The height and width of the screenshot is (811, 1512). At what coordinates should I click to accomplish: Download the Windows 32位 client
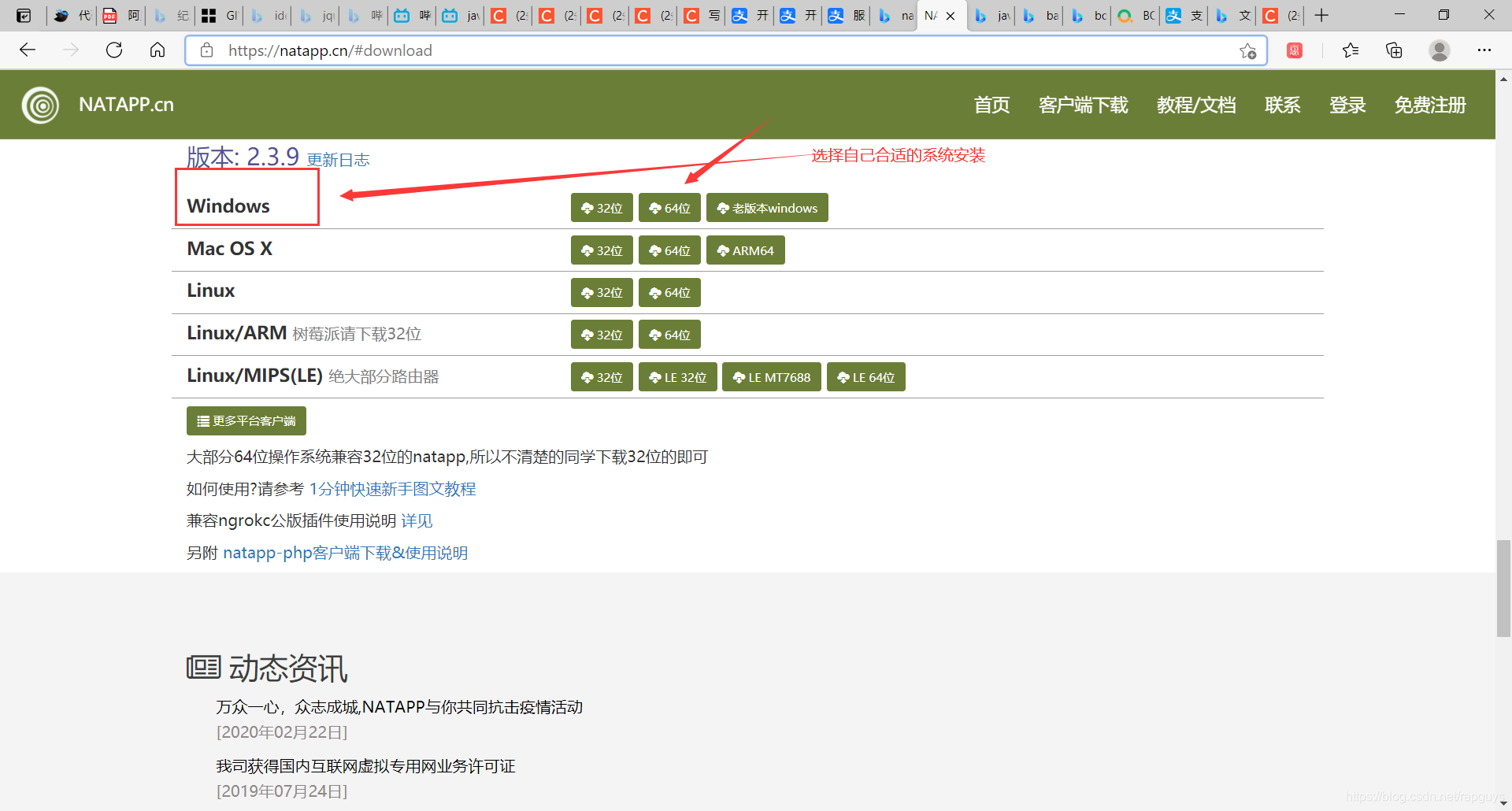click(x=602, y=208)
